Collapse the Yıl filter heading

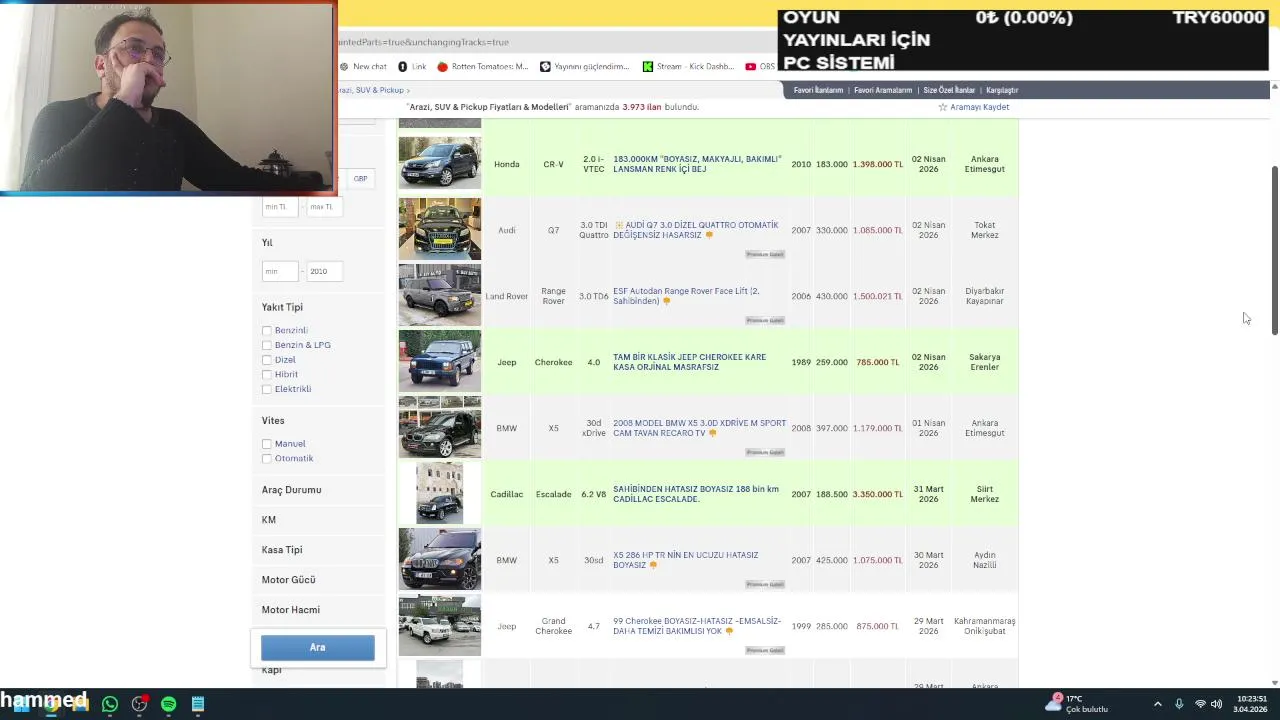[x=267, y=243]
